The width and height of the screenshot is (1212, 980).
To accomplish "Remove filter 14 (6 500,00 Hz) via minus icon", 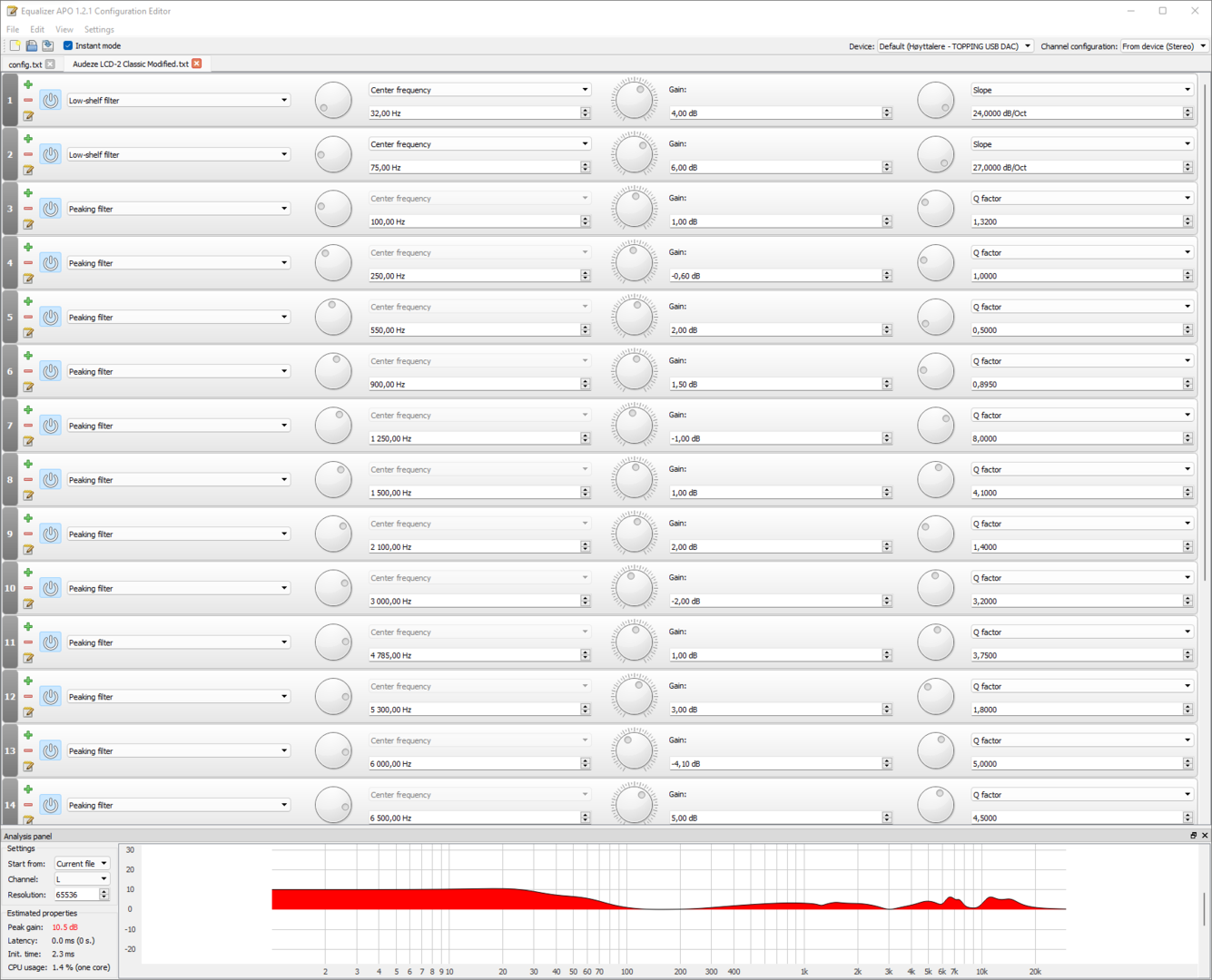I will pos(28,805).
